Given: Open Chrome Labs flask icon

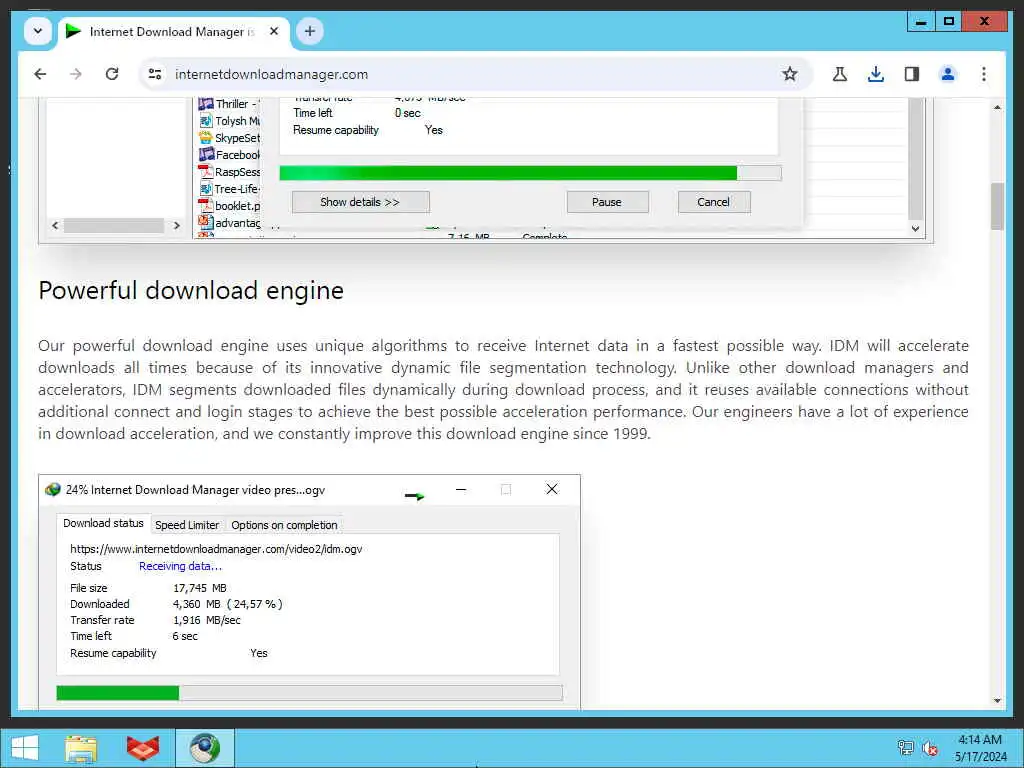Looking at the screenshot, I should click(x=840, y=74).
